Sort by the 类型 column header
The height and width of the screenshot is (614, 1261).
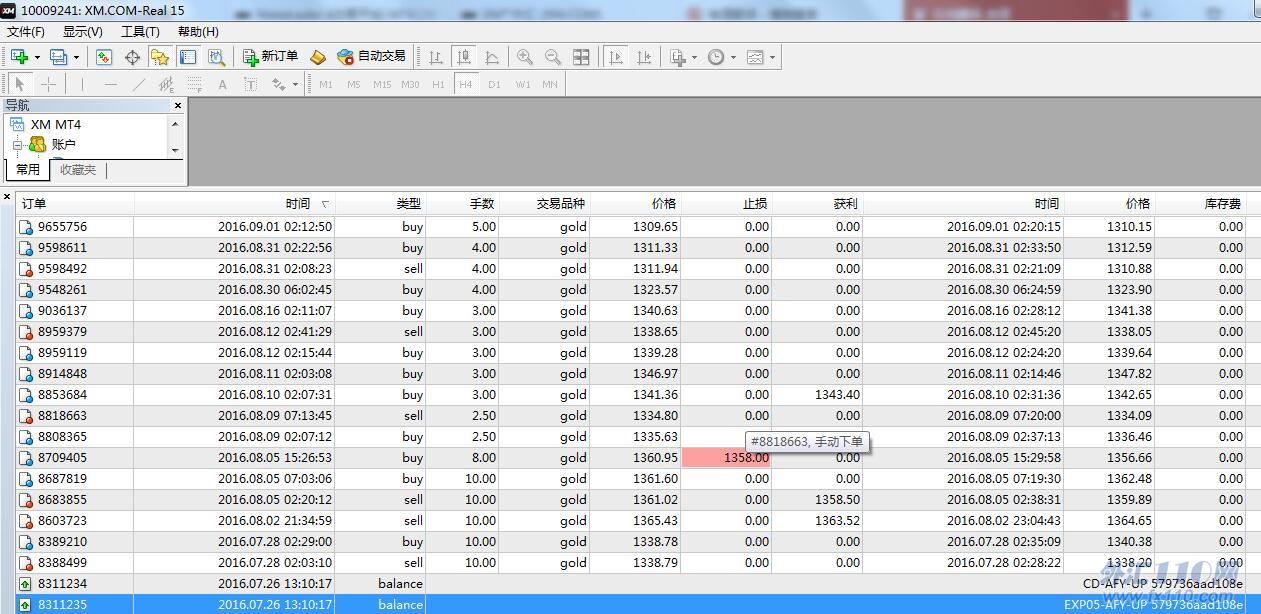point(380,204)
